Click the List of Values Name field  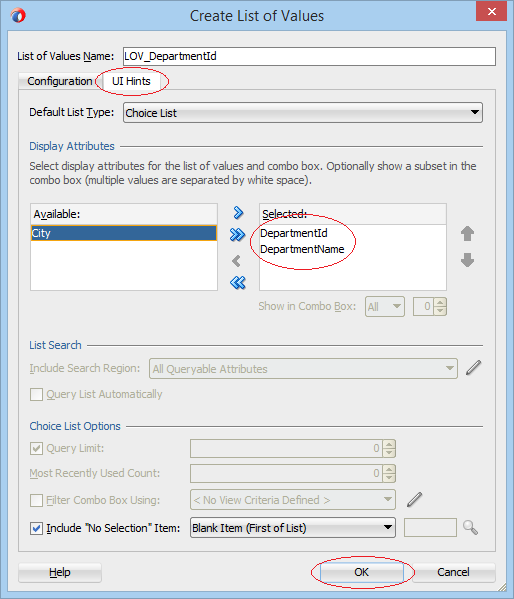[309, 57]
